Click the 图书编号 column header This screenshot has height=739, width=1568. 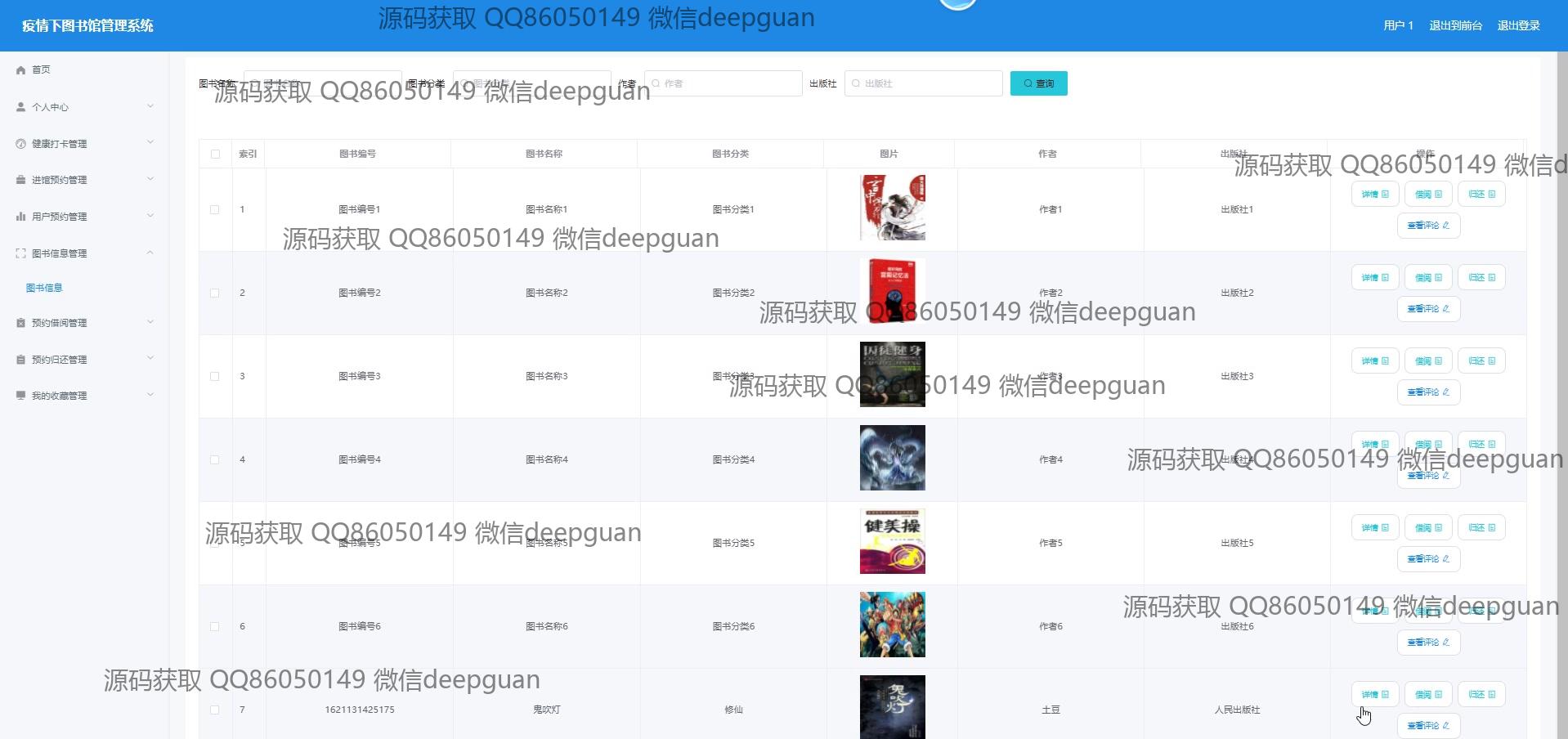coord(357,154)
